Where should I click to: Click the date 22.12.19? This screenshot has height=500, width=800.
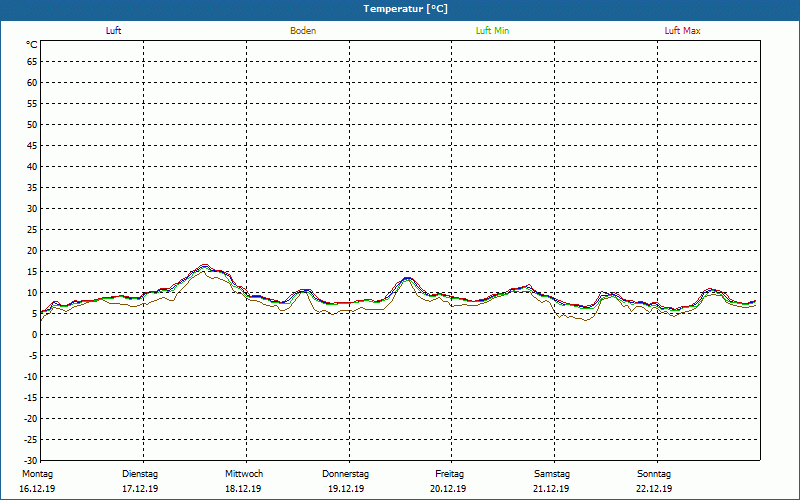(x=654, y=489)
